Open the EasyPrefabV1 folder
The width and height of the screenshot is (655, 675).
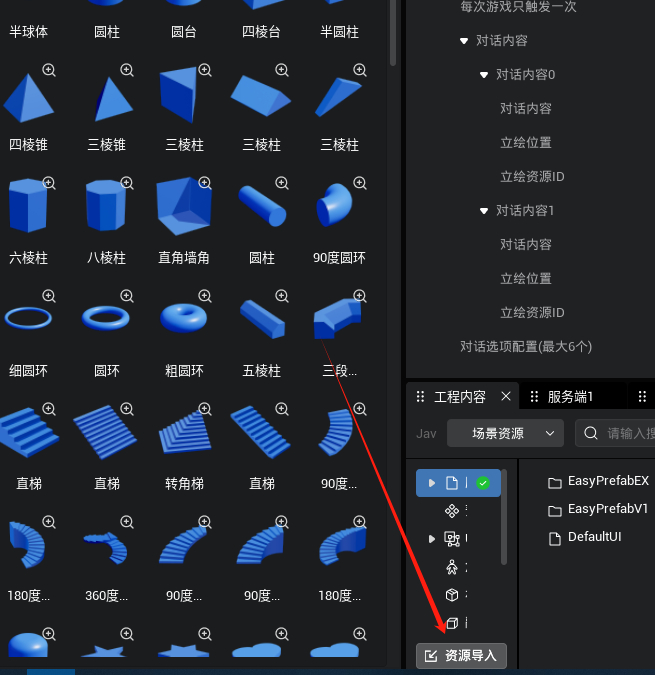click(598, 509)
